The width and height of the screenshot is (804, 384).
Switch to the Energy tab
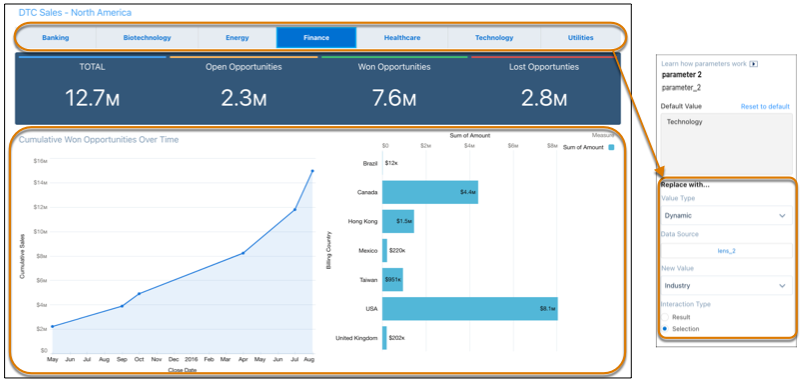pos(237,37)
